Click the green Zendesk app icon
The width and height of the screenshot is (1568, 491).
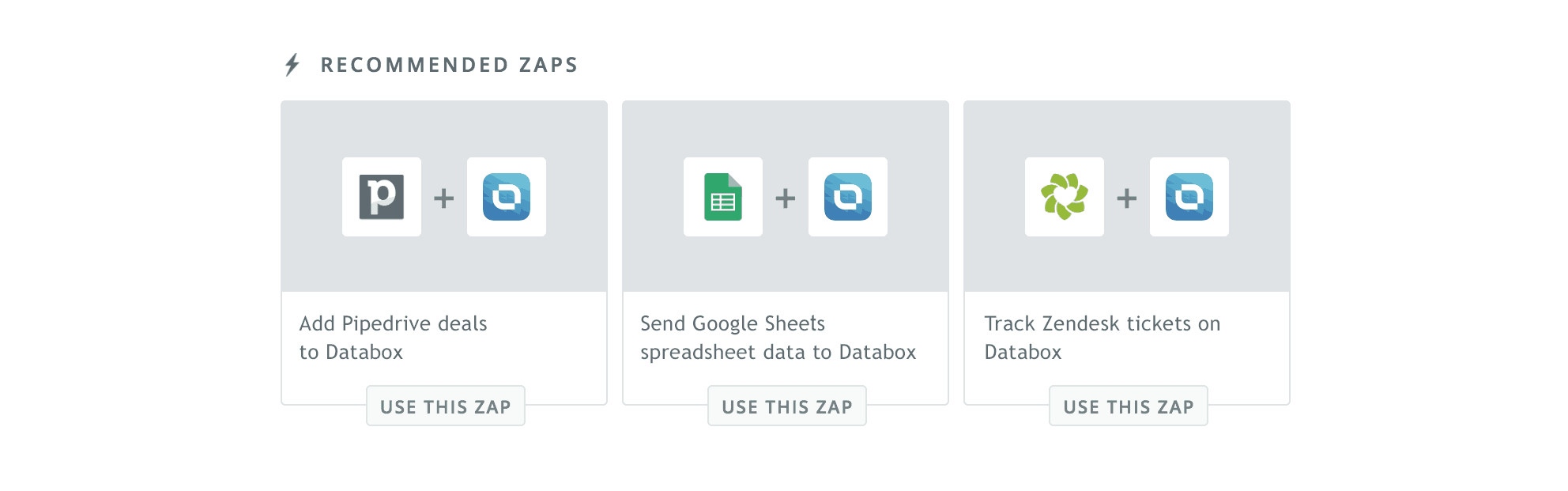[1065, 197]
